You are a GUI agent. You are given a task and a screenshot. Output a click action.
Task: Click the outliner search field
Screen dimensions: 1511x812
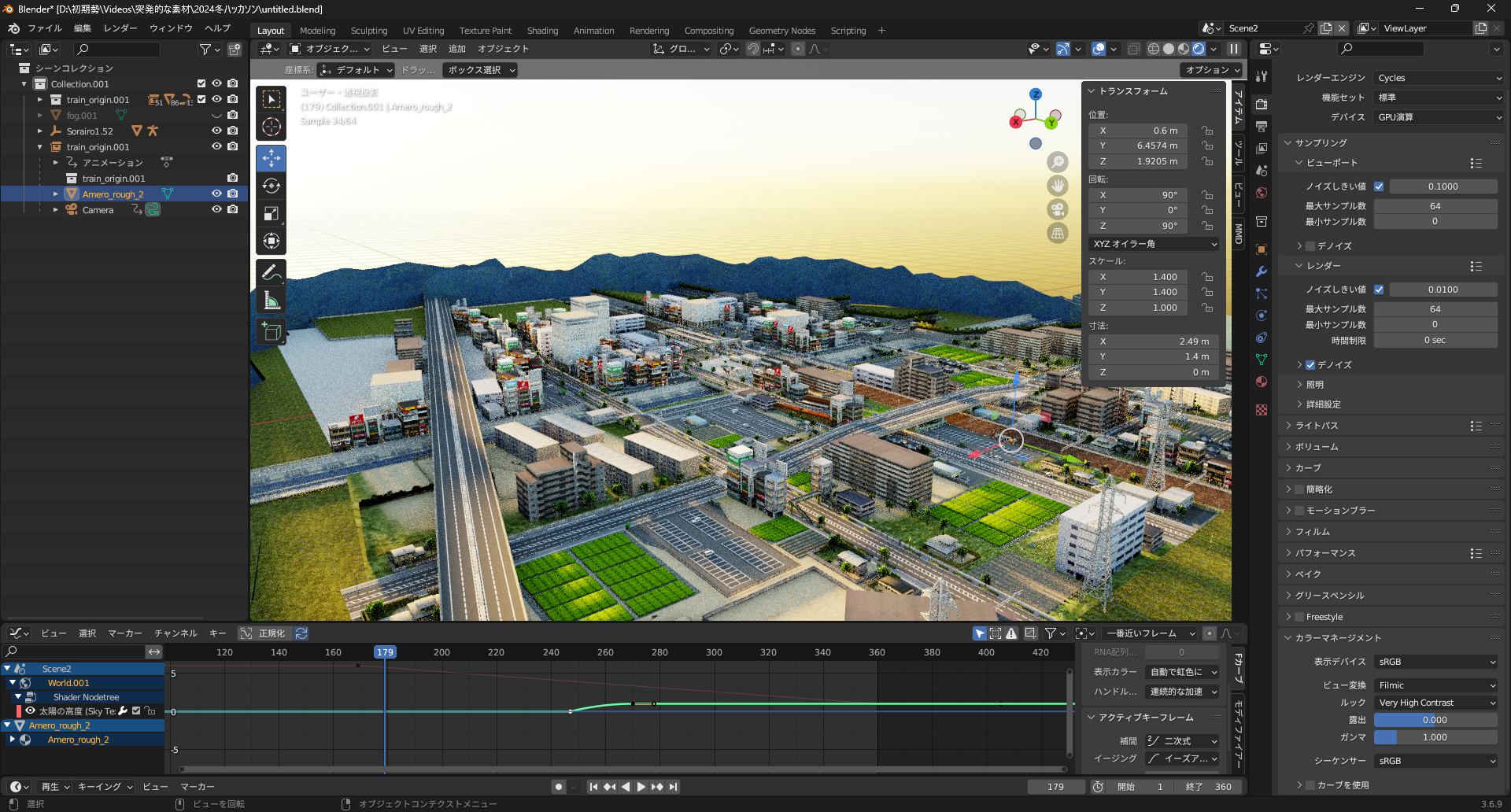pos(116,50)
